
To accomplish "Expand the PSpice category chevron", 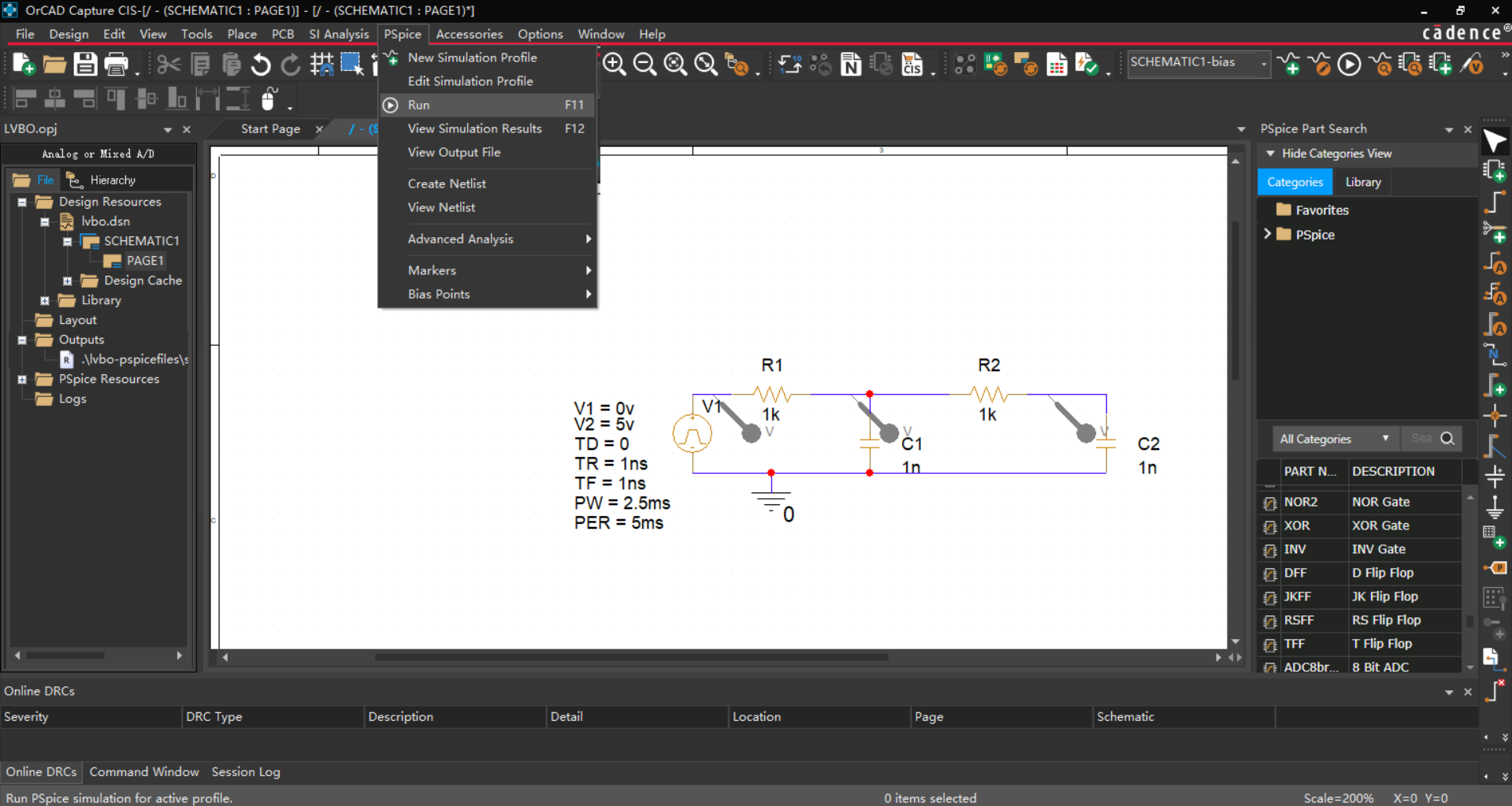I will (1267, 234).
